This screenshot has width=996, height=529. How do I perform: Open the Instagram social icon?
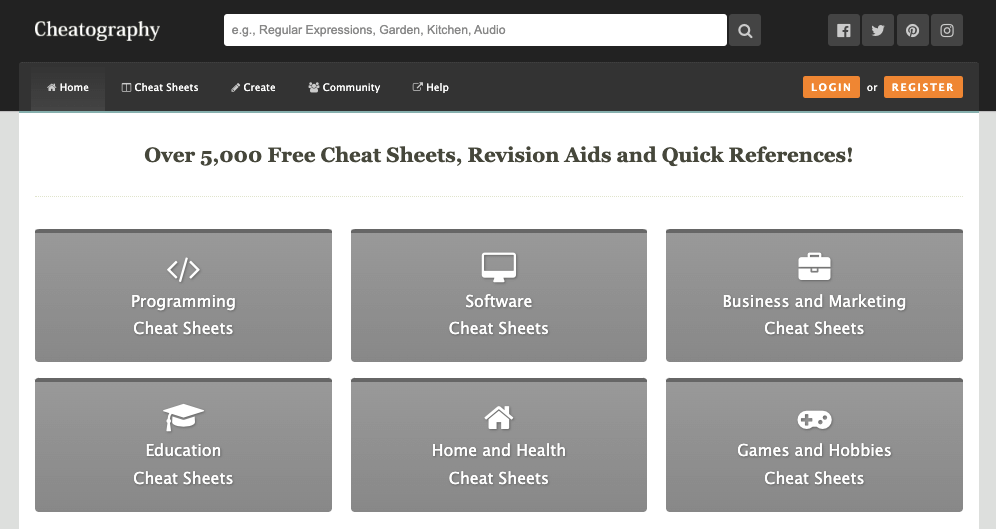click(946, 30)
